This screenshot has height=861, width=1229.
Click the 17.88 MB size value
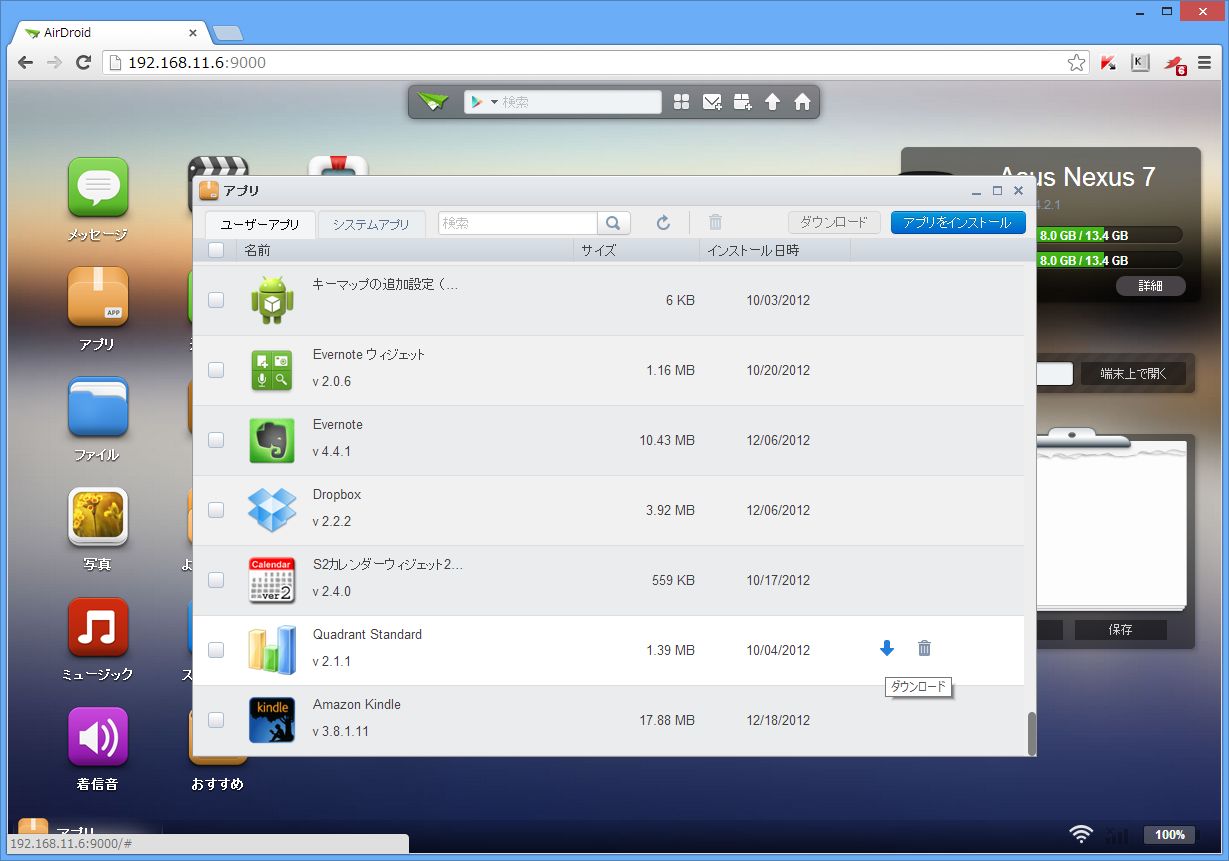click(x=667, y=720)
